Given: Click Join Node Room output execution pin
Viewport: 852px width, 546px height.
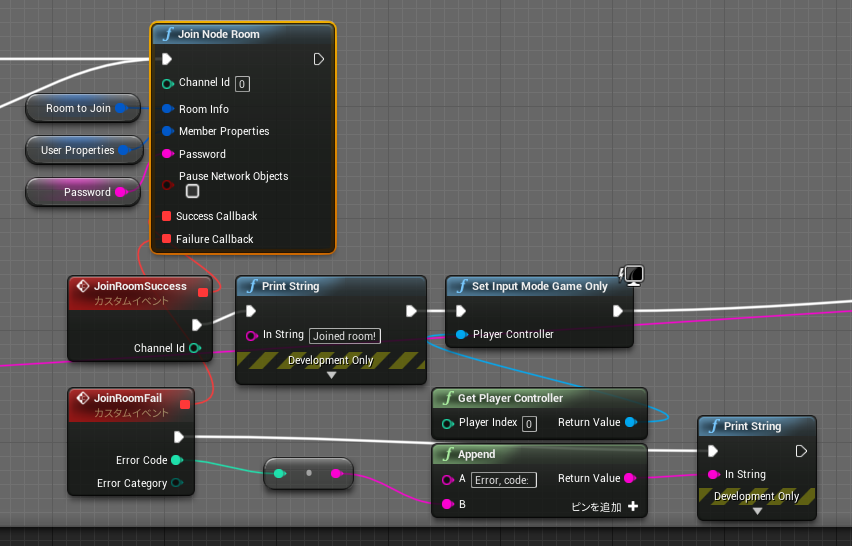Looking at the screenshot, I should (x=319, y=59).
